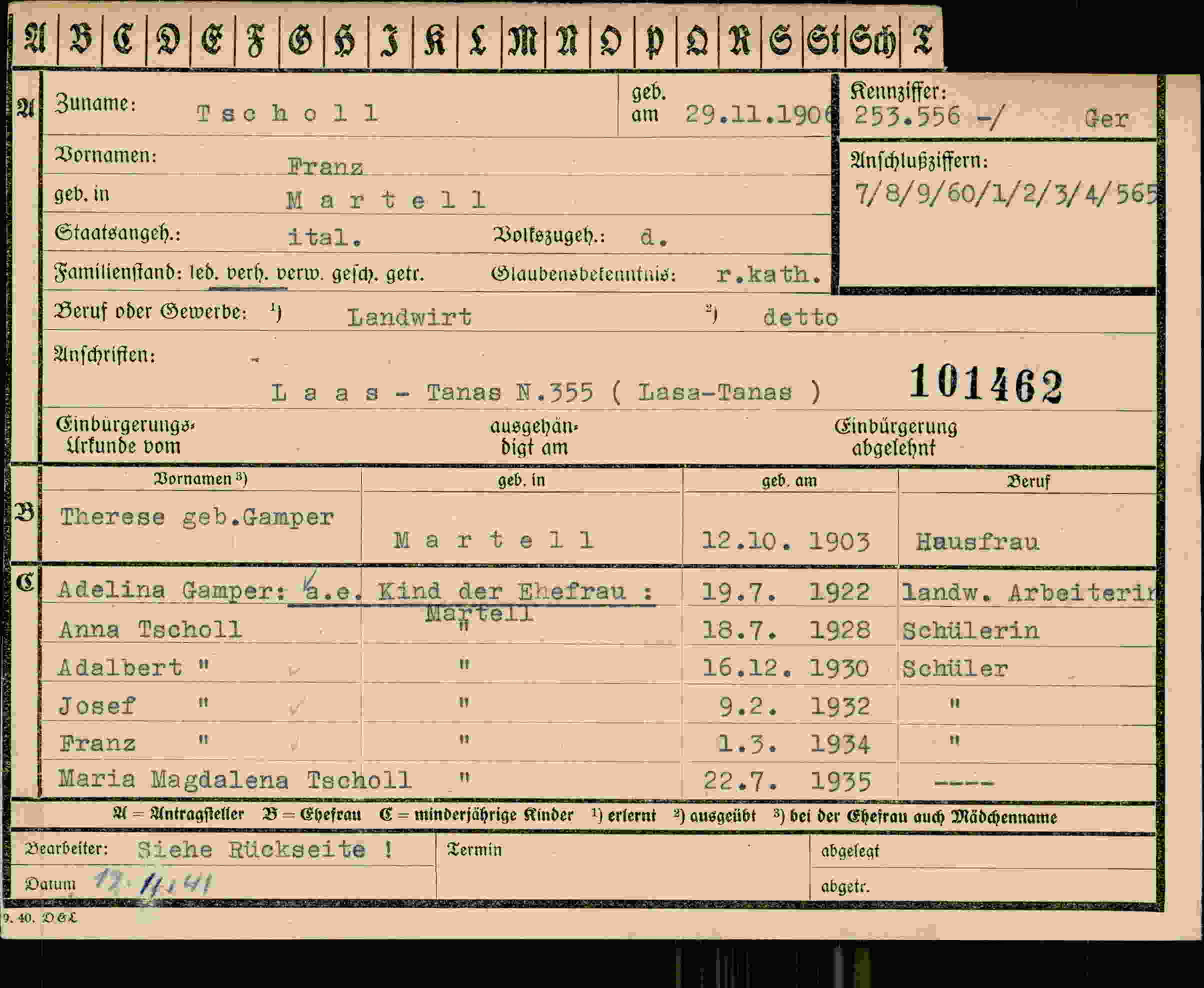This screenshot has width=1204, height=988.
Task: Click the learned occupation Landwirt
Action: (x=409, y=317)
